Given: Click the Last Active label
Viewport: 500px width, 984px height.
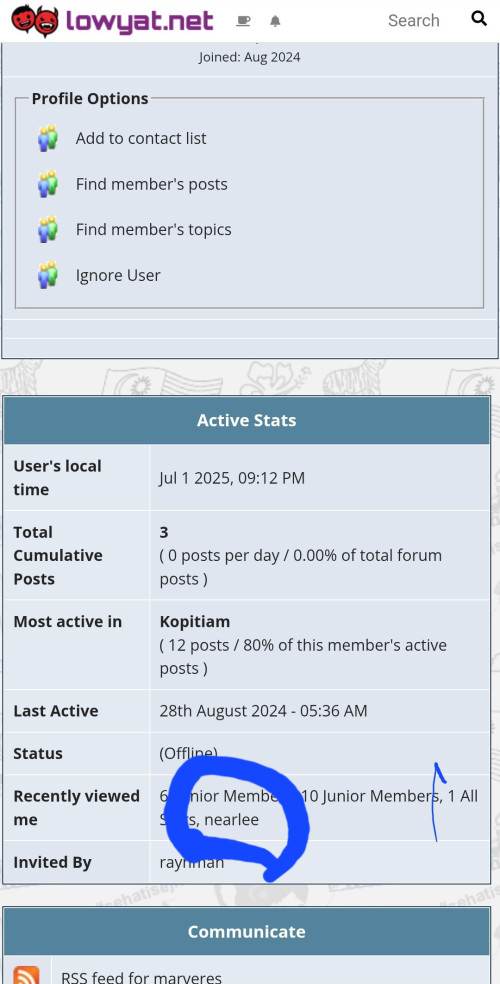Looking at the screenshot, I should [x=56, y=711].
